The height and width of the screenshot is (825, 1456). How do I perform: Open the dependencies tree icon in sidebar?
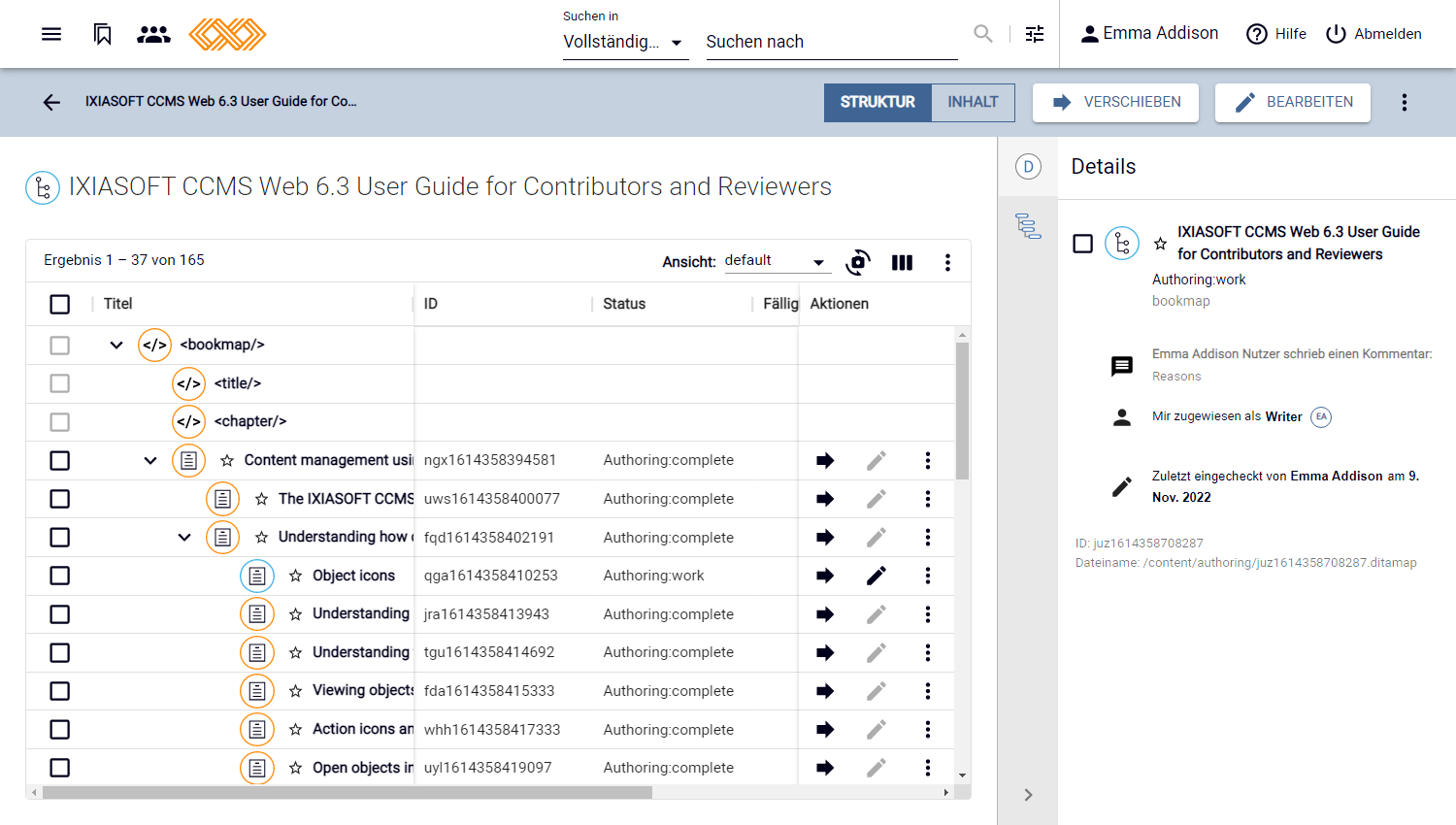coord(1028,226)
